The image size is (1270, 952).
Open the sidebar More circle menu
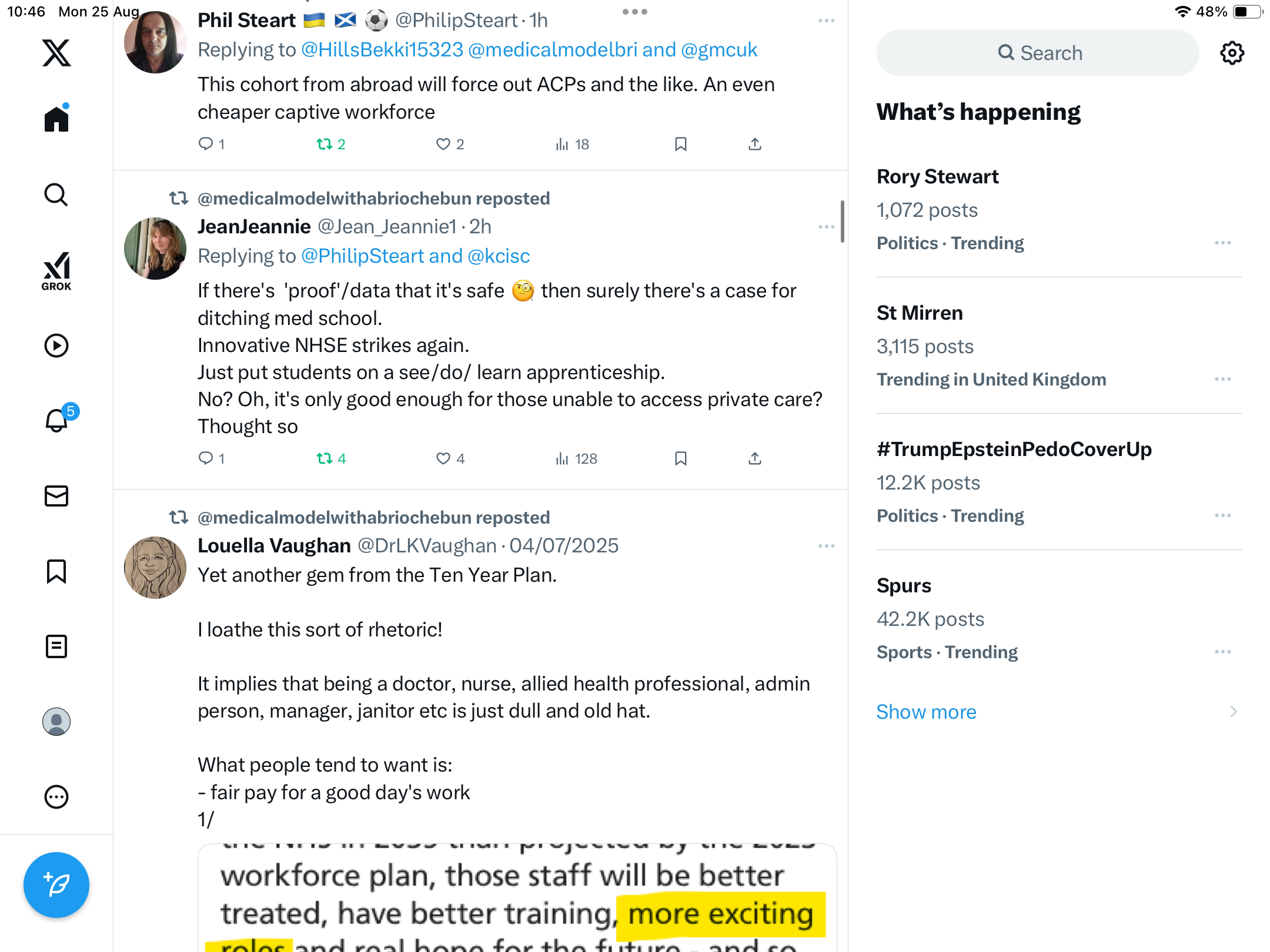pyautogui.click(x=56, y=797)
